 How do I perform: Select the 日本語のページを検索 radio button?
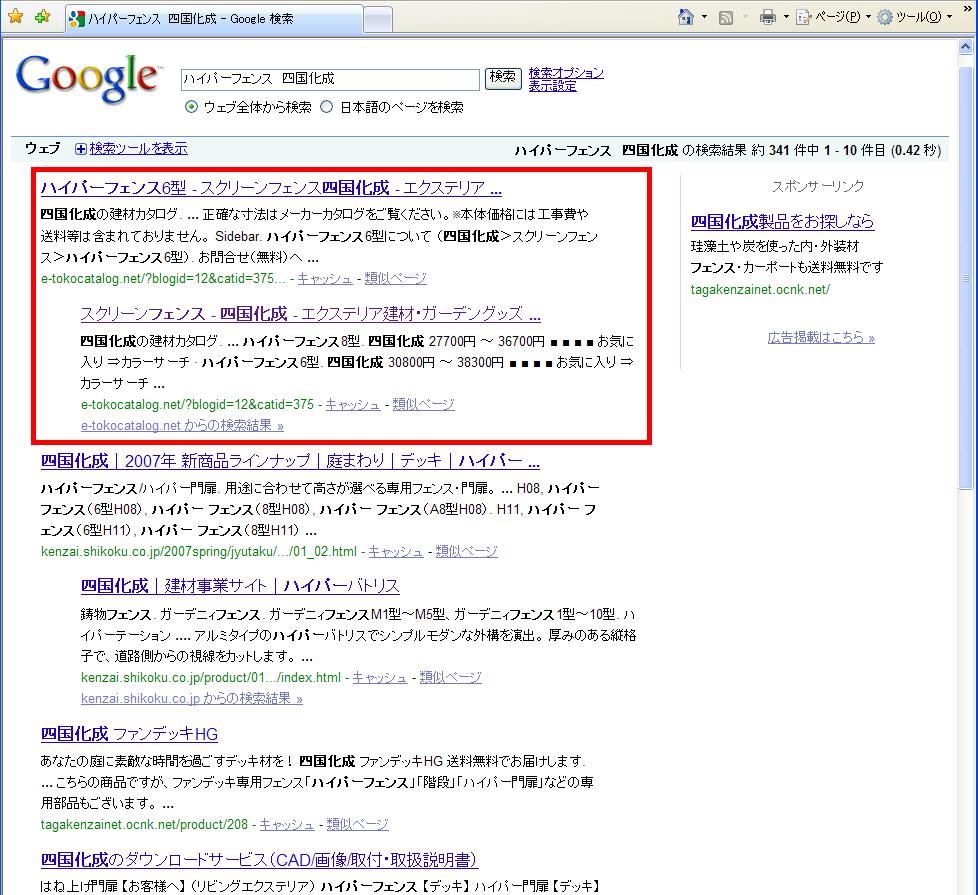tap(327, 107)
